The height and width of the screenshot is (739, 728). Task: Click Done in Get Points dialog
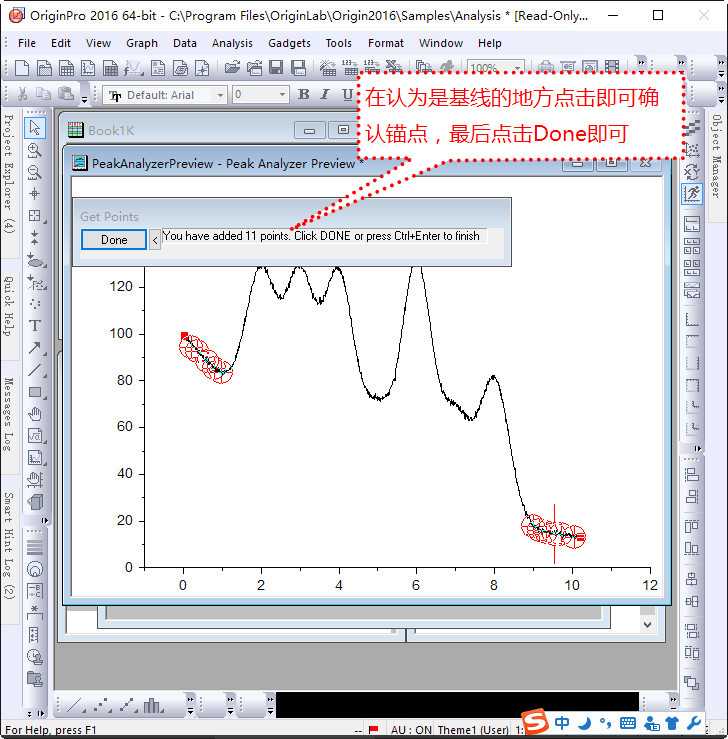(x=114, y=240)
